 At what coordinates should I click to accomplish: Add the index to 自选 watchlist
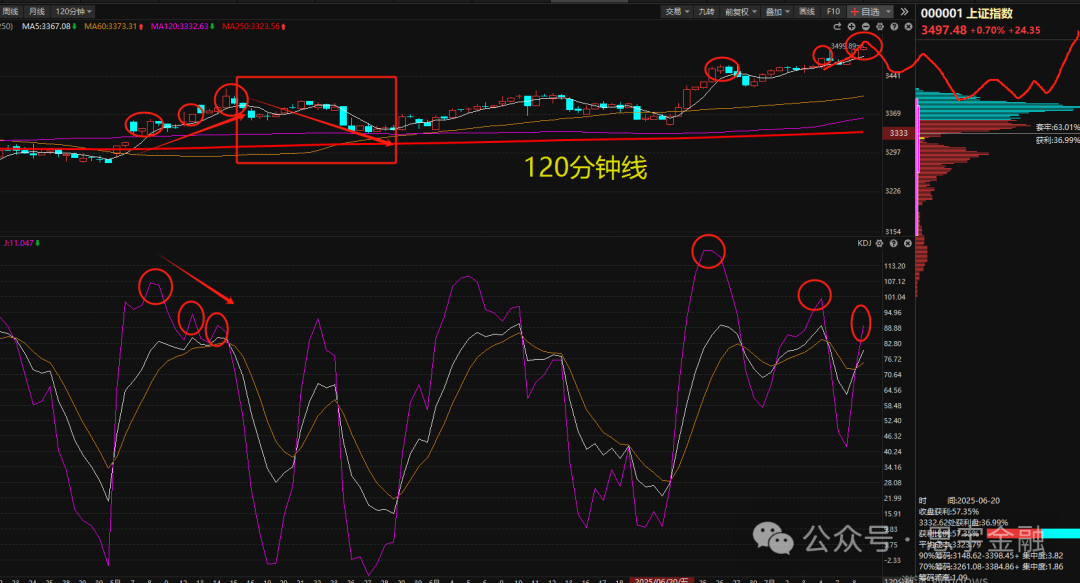click(865, 12)
